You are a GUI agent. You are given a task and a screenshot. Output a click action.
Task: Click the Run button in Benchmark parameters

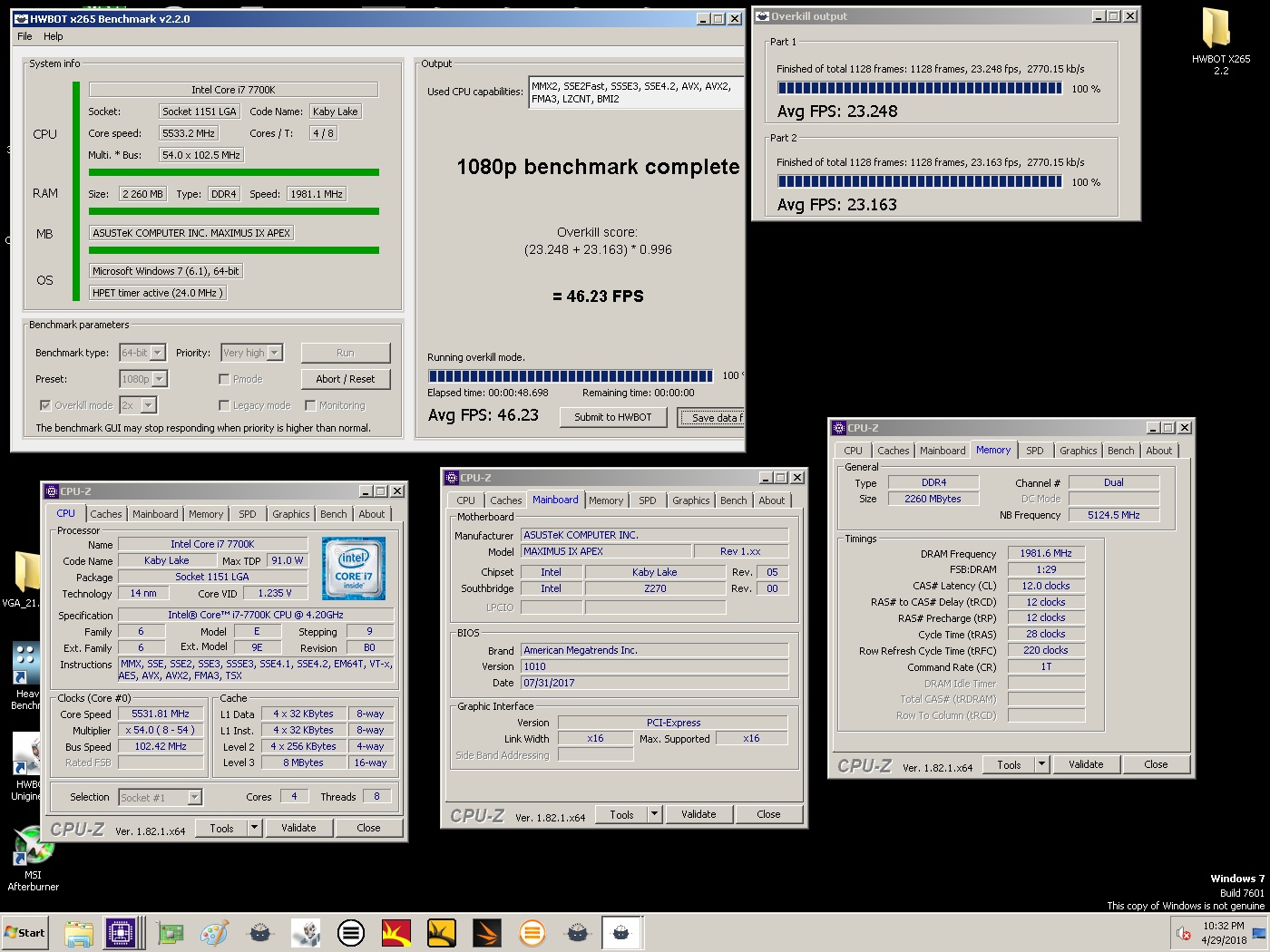point(346,353)
